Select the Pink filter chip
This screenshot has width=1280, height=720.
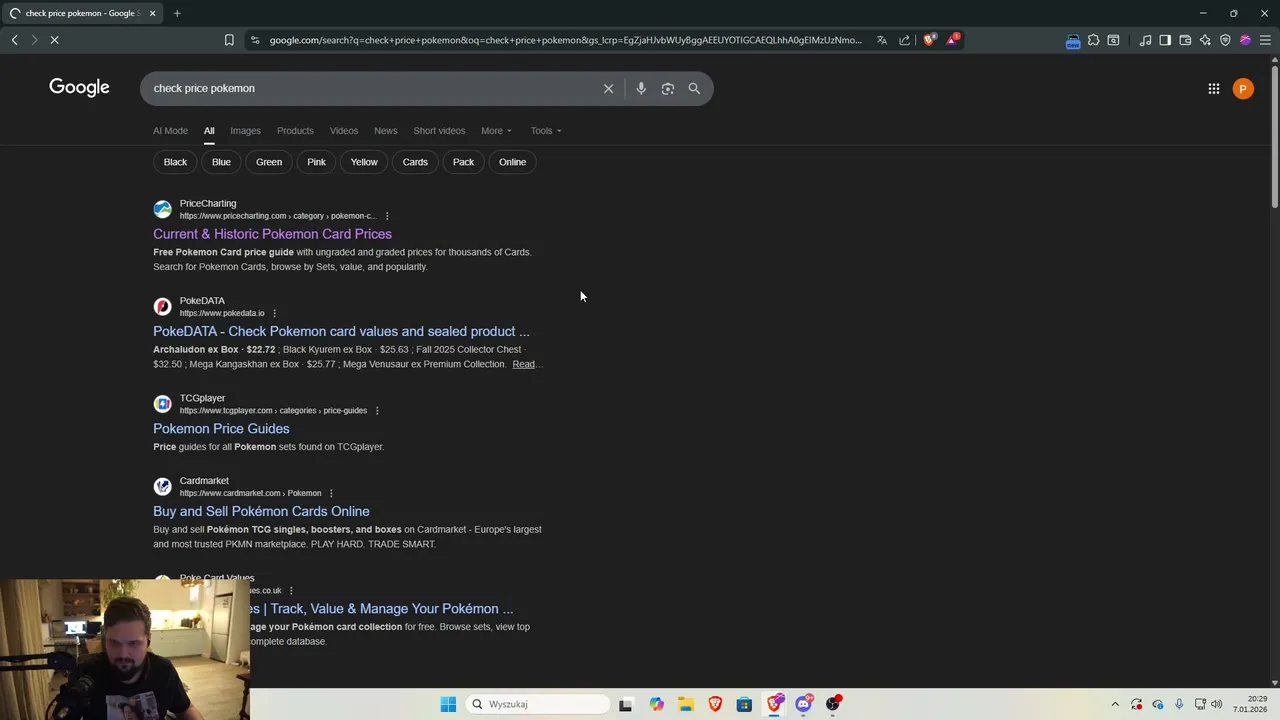pyautogui.click(x=316, y=162)
